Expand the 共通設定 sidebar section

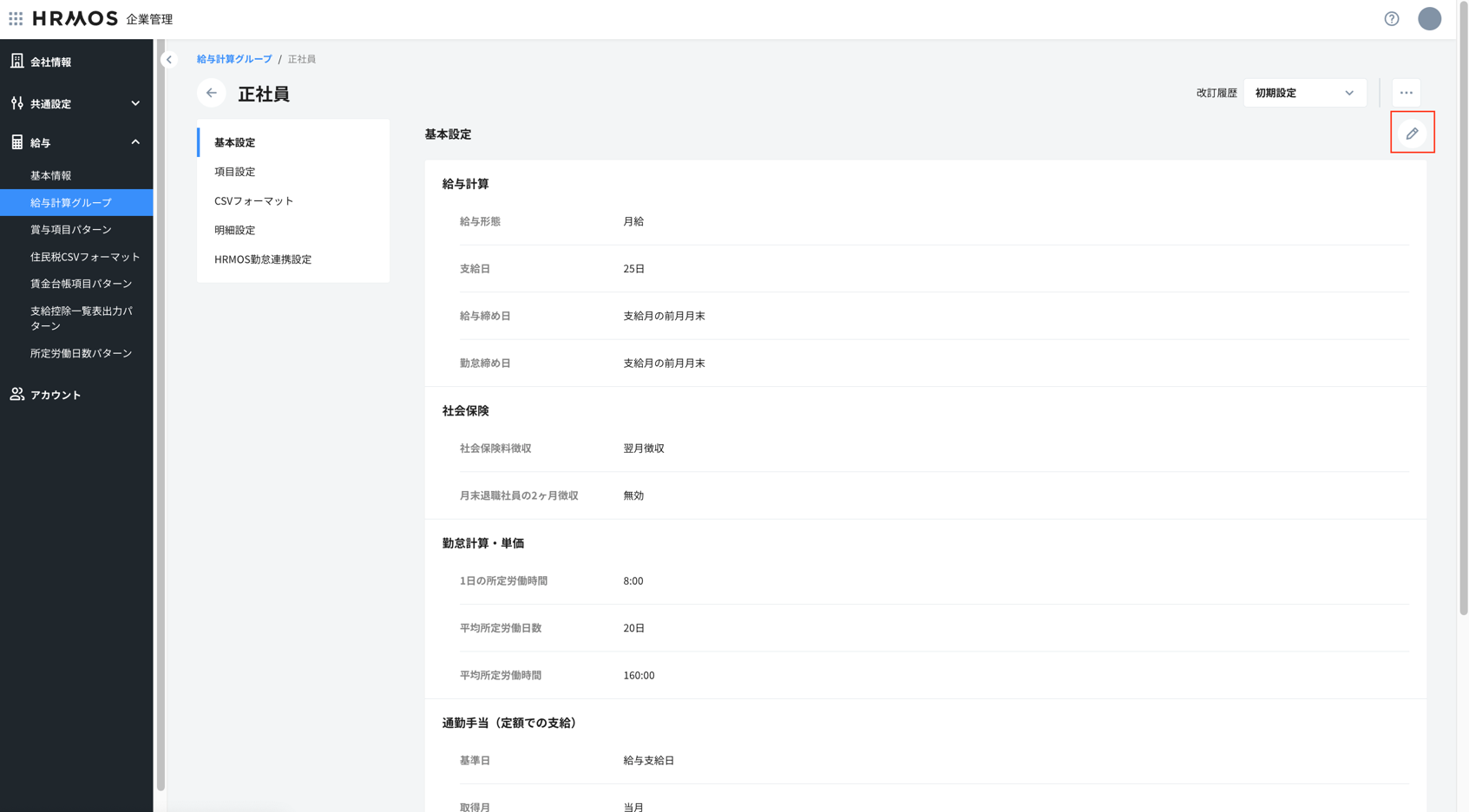(x=134, y=103)
